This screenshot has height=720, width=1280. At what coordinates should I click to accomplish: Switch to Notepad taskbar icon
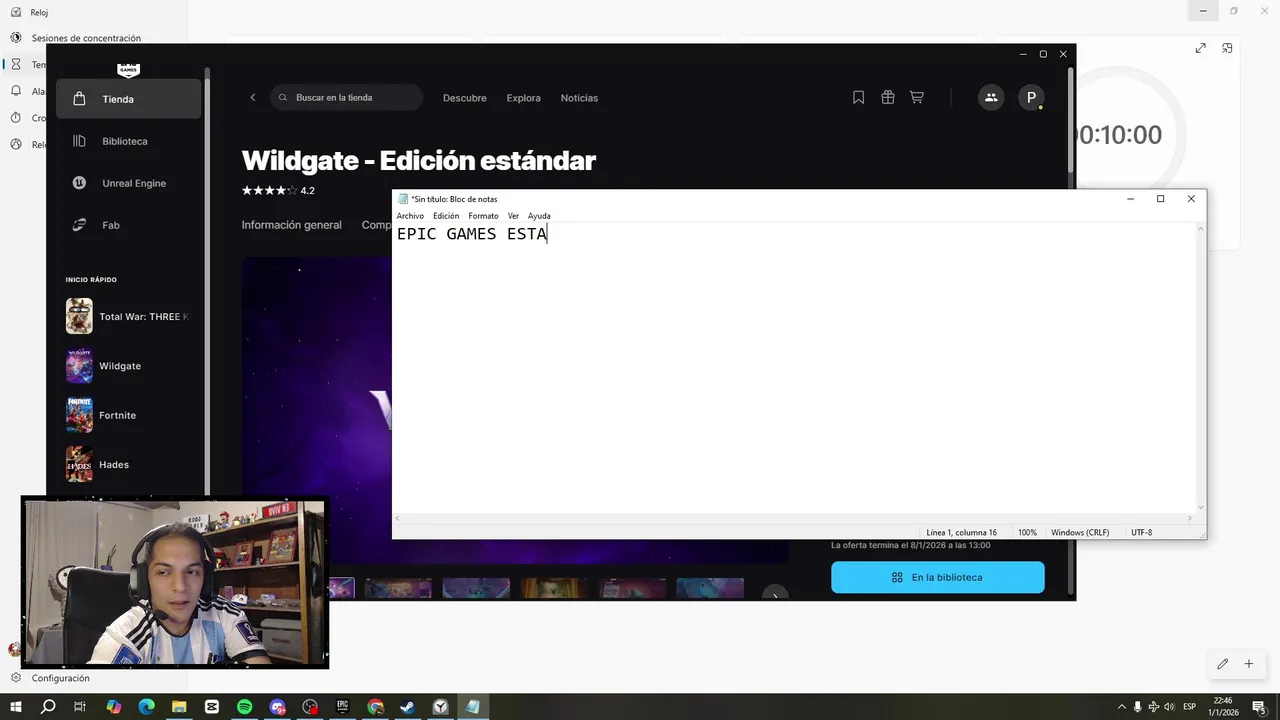(473, 707)
